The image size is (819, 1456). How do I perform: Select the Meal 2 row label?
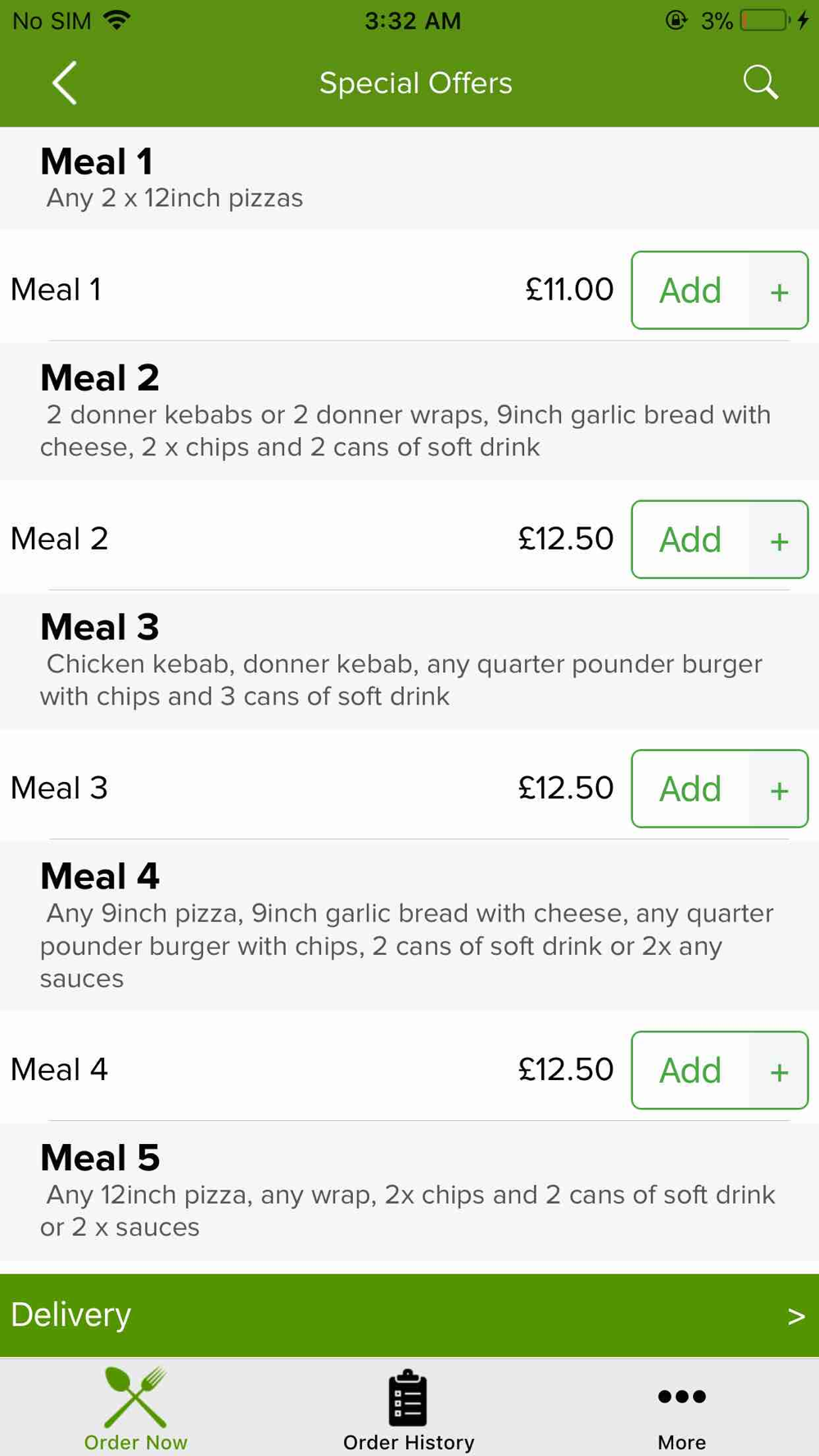click(59, 539)
